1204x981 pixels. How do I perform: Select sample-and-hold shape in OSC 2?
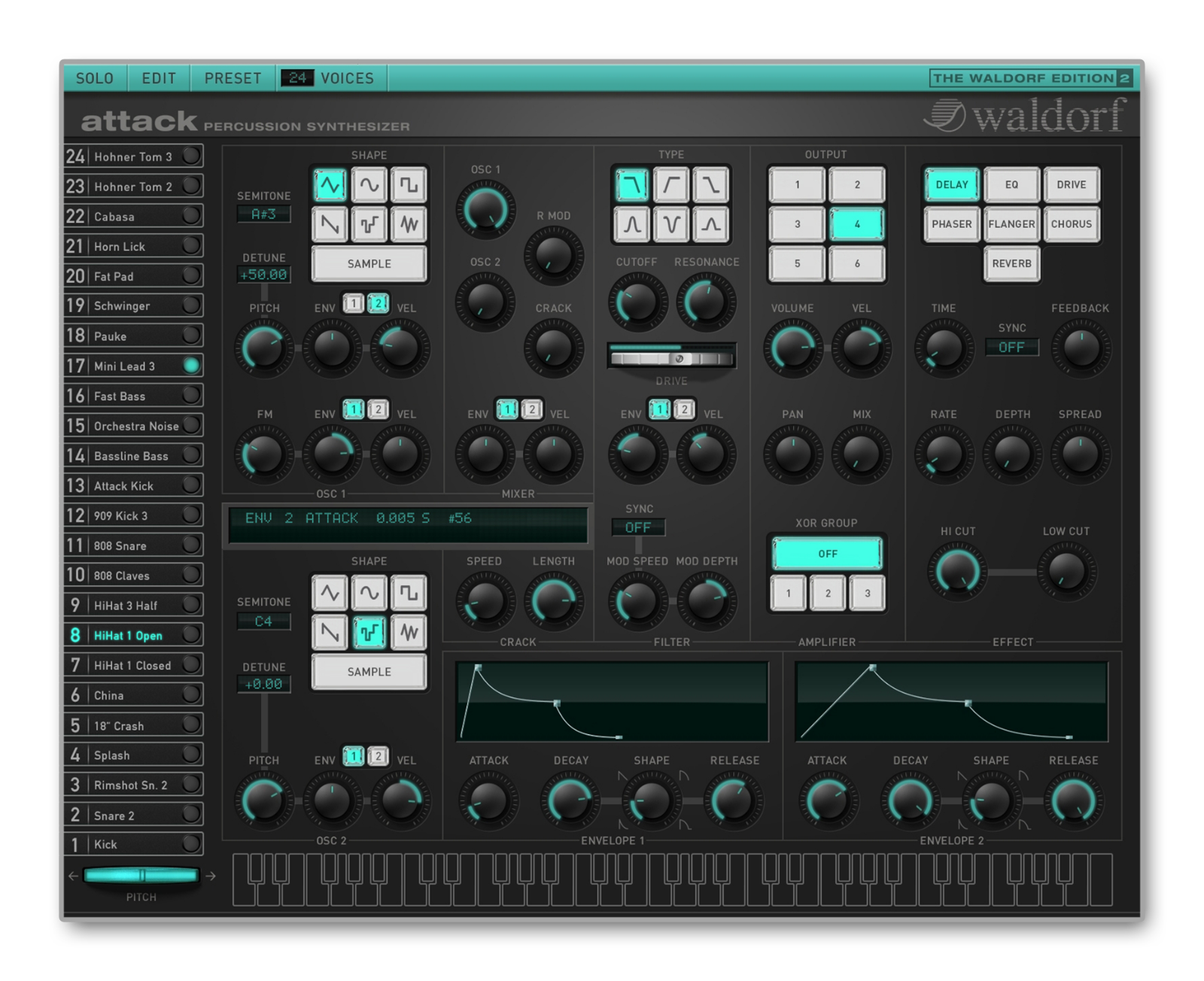(x=369, y=632)
